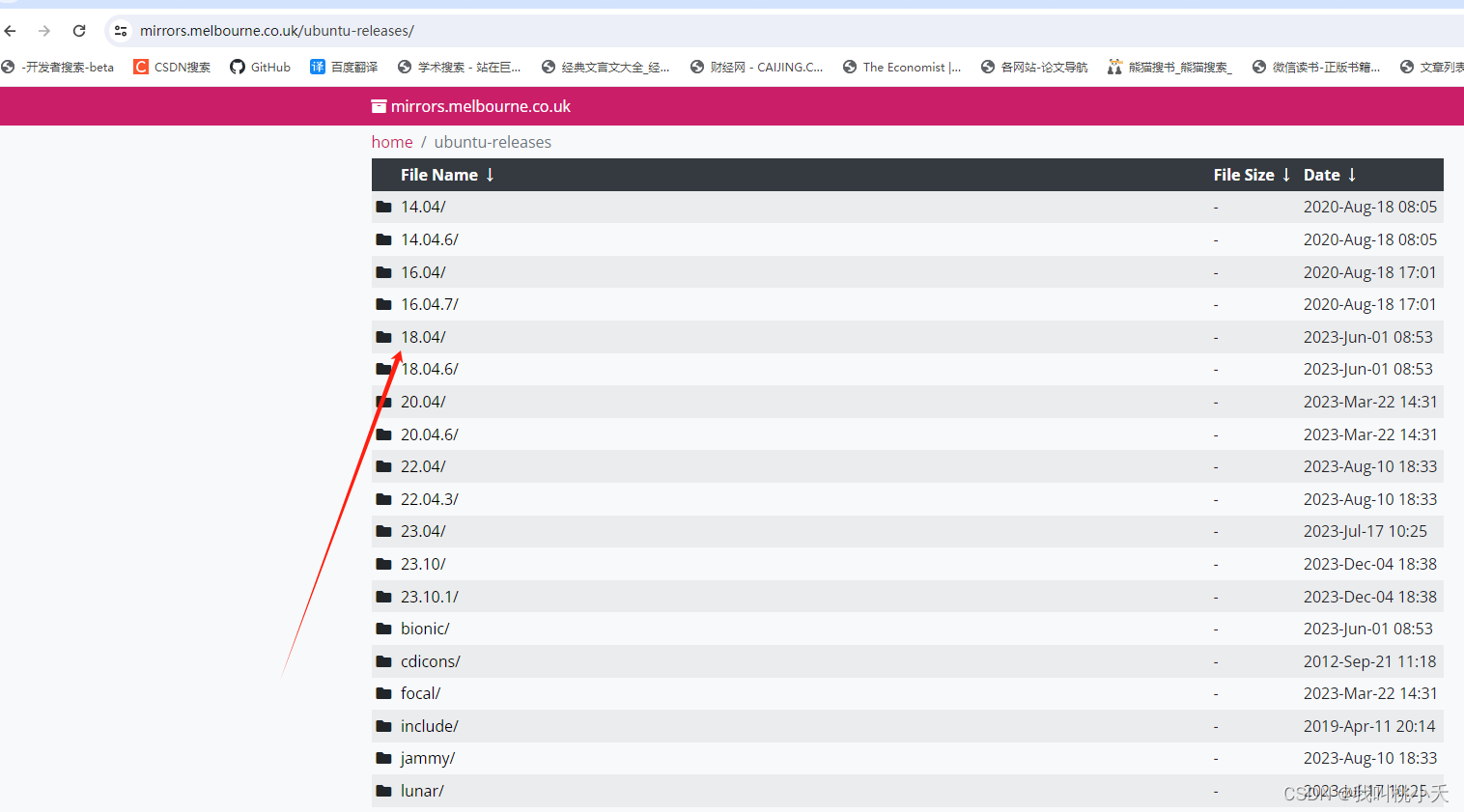
Task: Click folder icon beside focal/
Action: (383, 693)
